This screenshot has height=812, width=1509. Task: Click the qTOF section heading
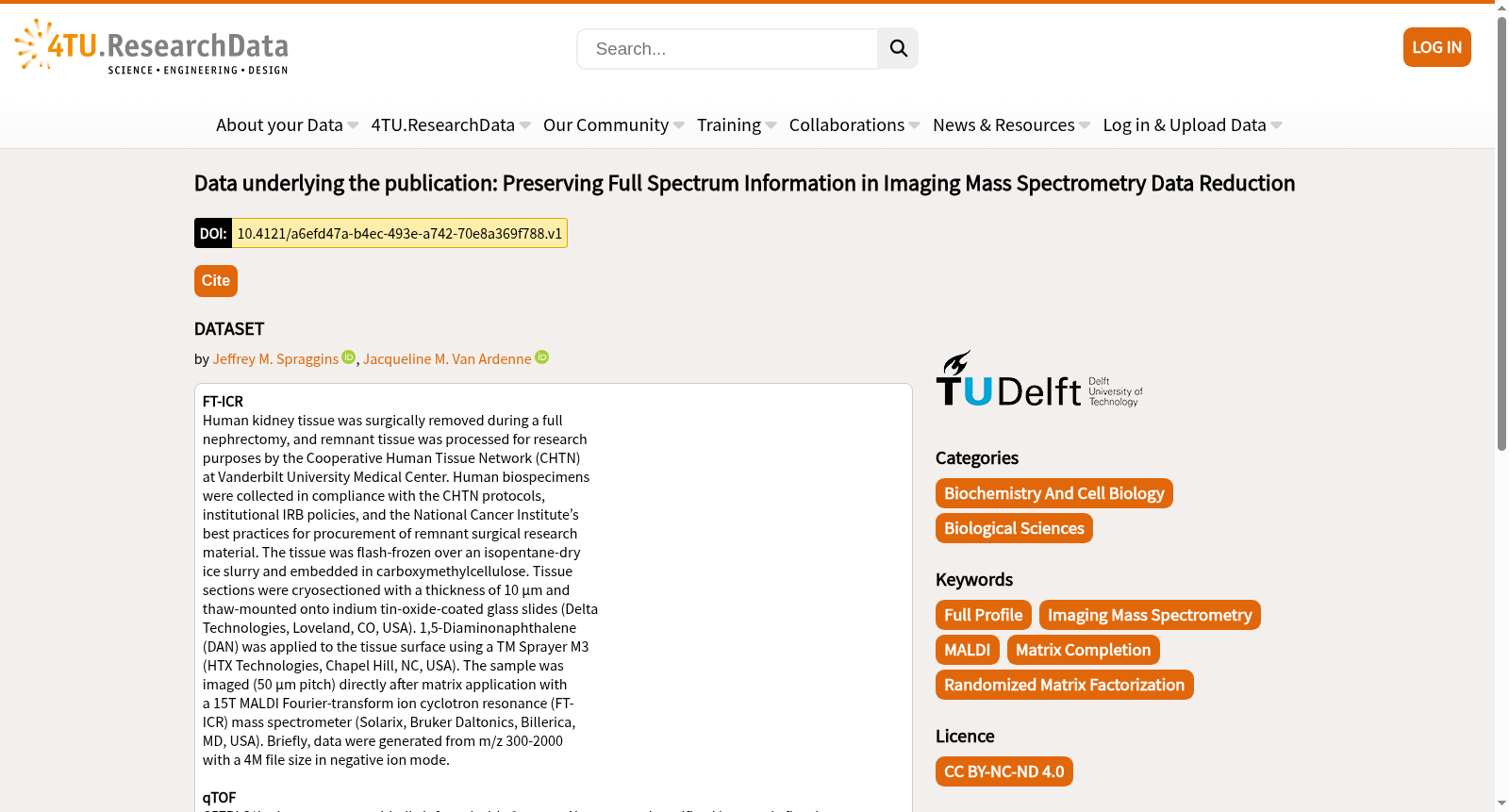pyautogui.click(x=219, y=797)
